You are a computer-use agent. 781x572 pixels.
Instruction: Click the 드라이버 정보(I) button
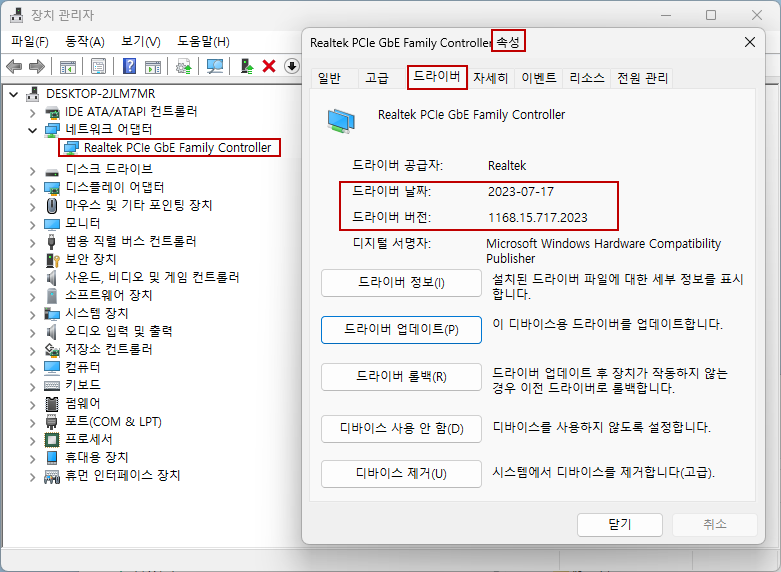pyautogui.click(x=401, y=283)
